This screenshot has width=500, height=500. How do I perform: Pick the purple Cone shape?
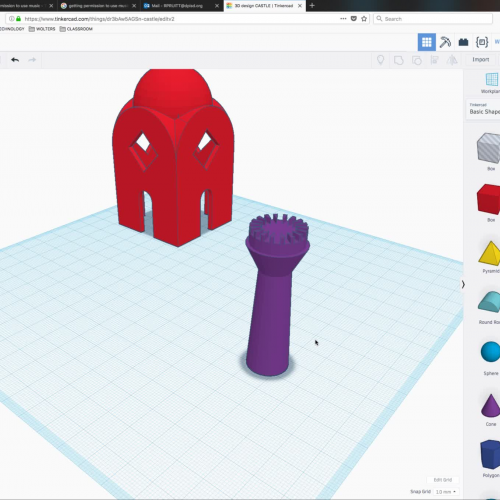[491, 405]
